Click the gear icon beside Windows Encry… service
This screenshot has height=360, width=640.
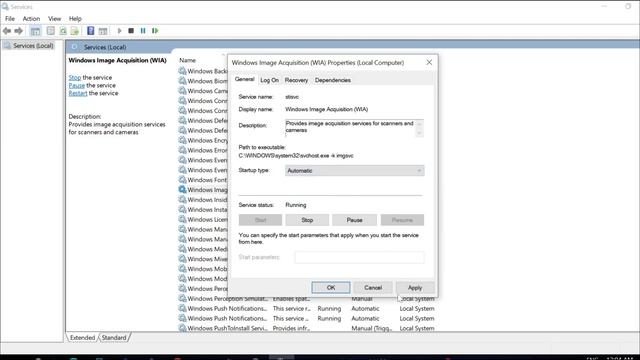click(182, 140)
